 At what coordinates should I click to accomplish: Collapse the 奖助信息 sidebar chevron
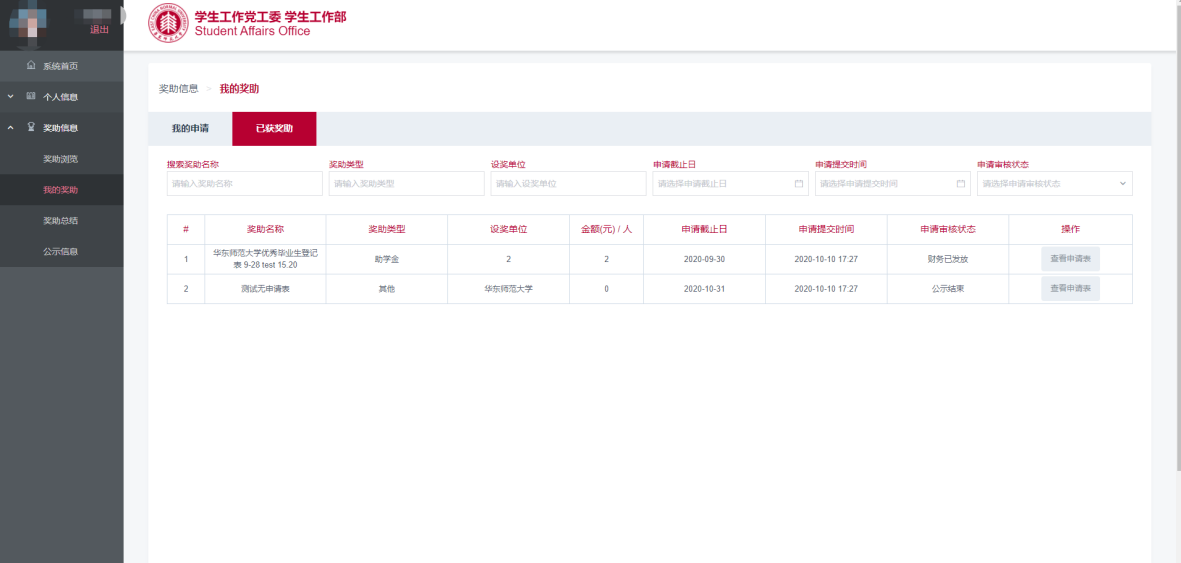10,128
